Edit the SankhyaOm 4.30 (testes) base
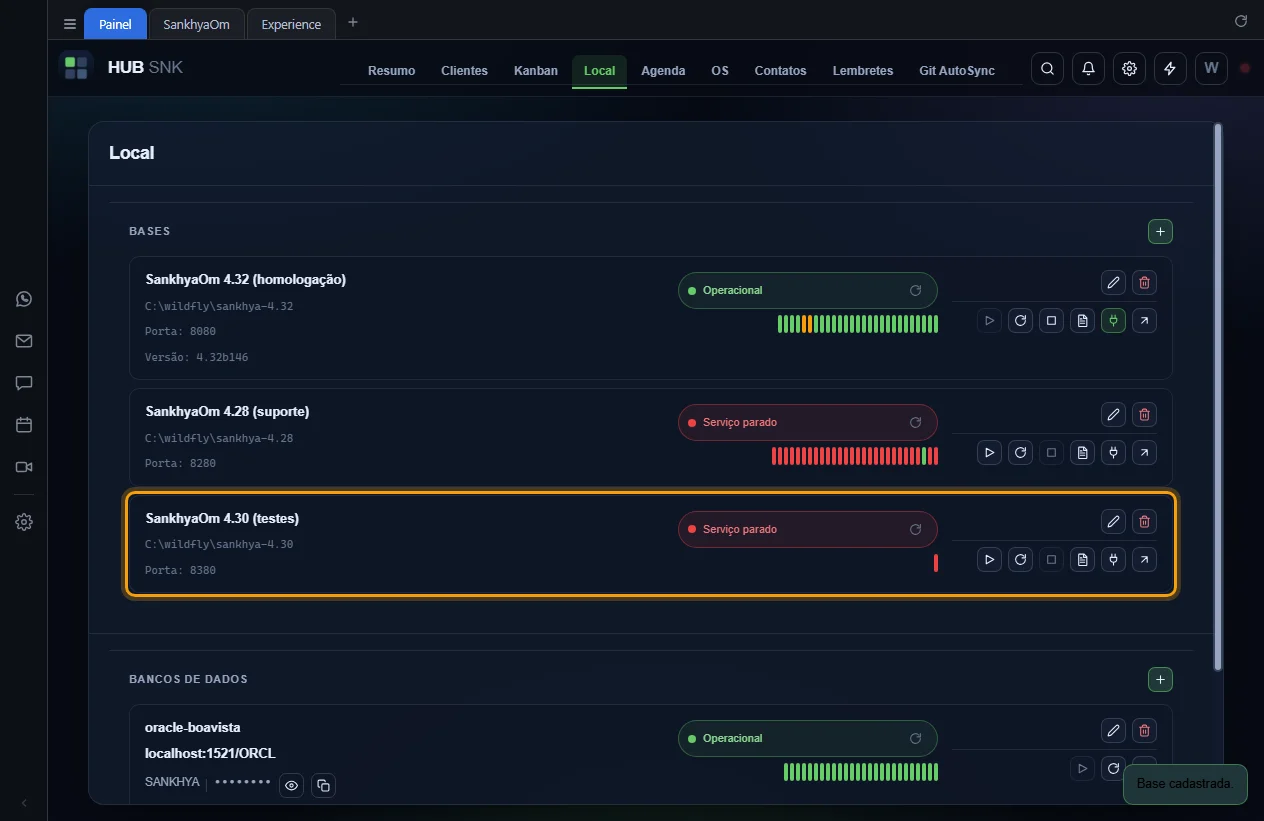Image resolution: width=1264 pixels, height=821 pixels. [1113, 521]
